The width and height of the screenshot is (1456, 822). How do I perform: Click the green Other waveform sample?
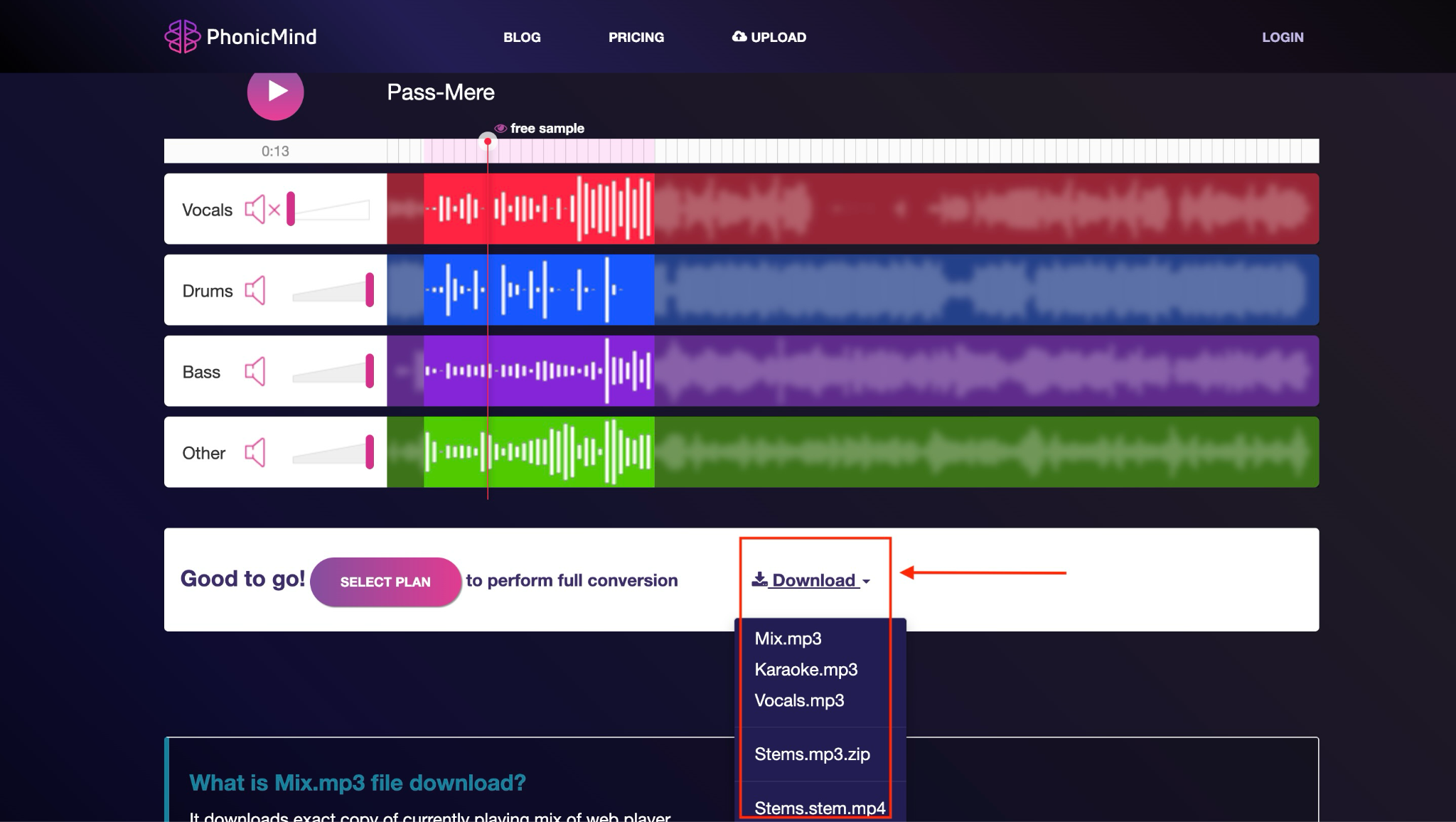(539, 452)
